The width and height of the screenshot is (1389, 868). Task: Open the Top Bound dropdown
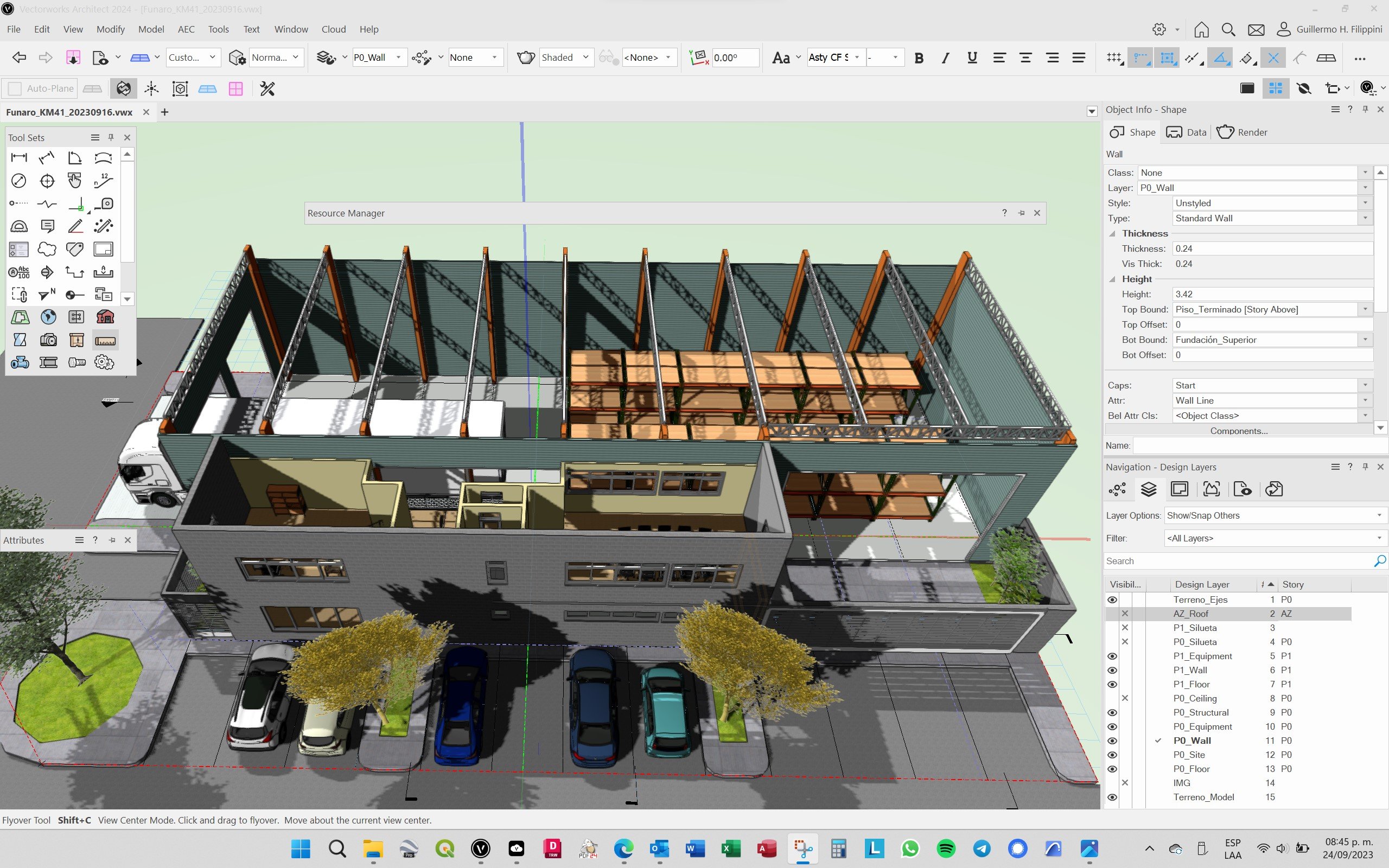tap(1272, 309)
